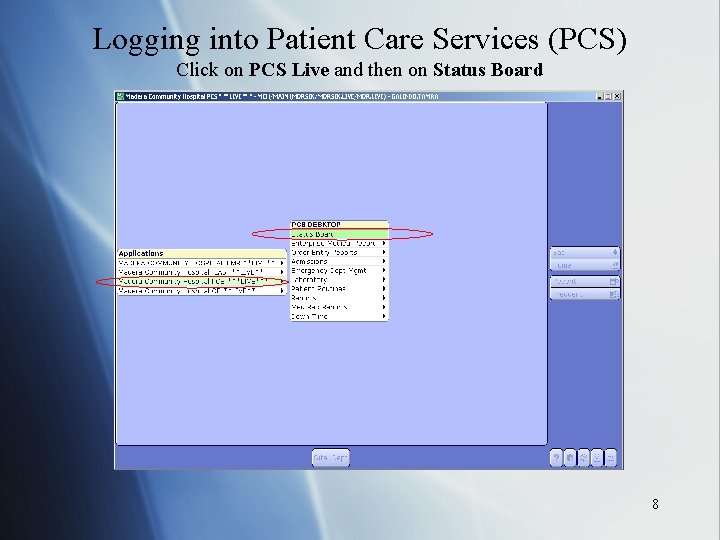This screenshot has width=720, height=540.
Task: Choose Admissions in PCS Desktop menu
Action: tap(339, 261)
